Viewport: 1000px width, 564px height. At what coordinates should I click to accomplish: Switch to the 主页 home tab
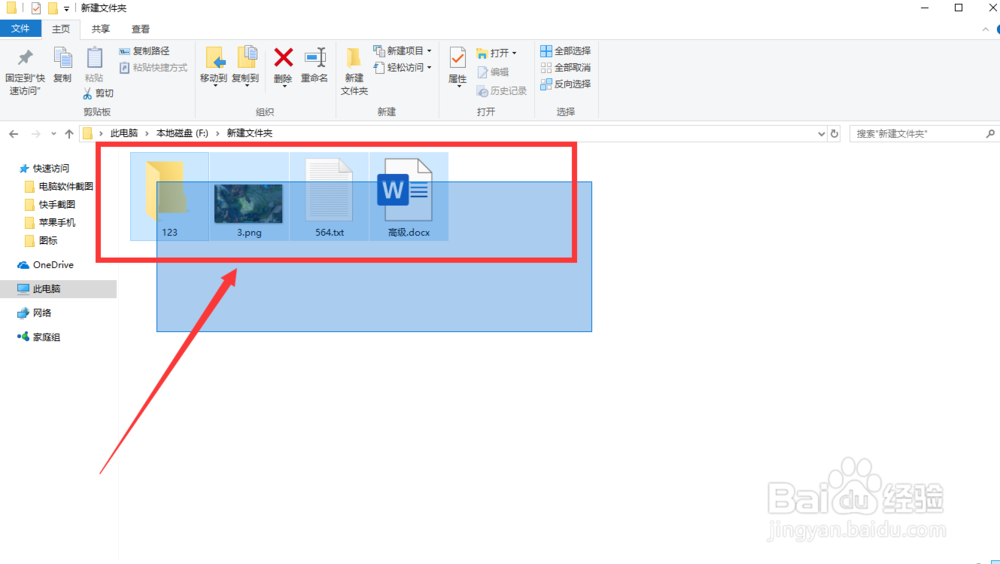(61, 29)
